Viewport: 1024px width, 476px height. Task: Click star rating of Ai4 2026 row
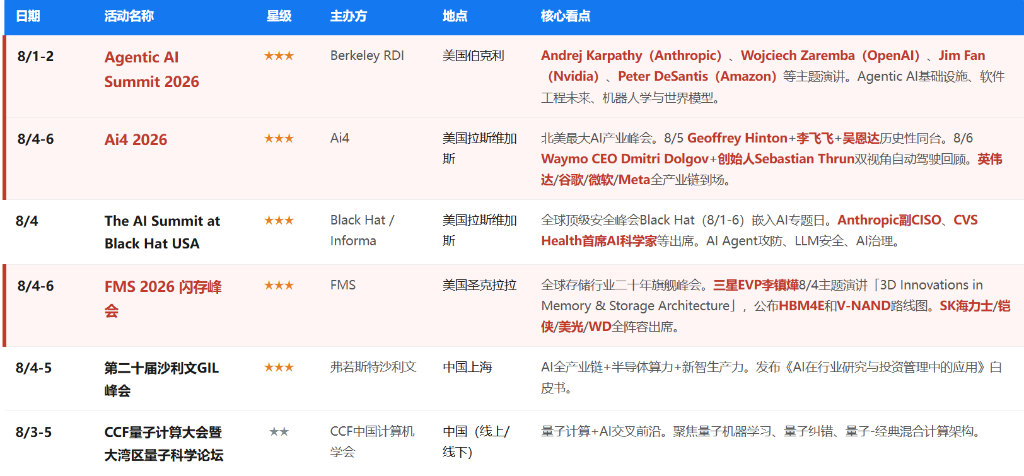click(x=279, y=138)
